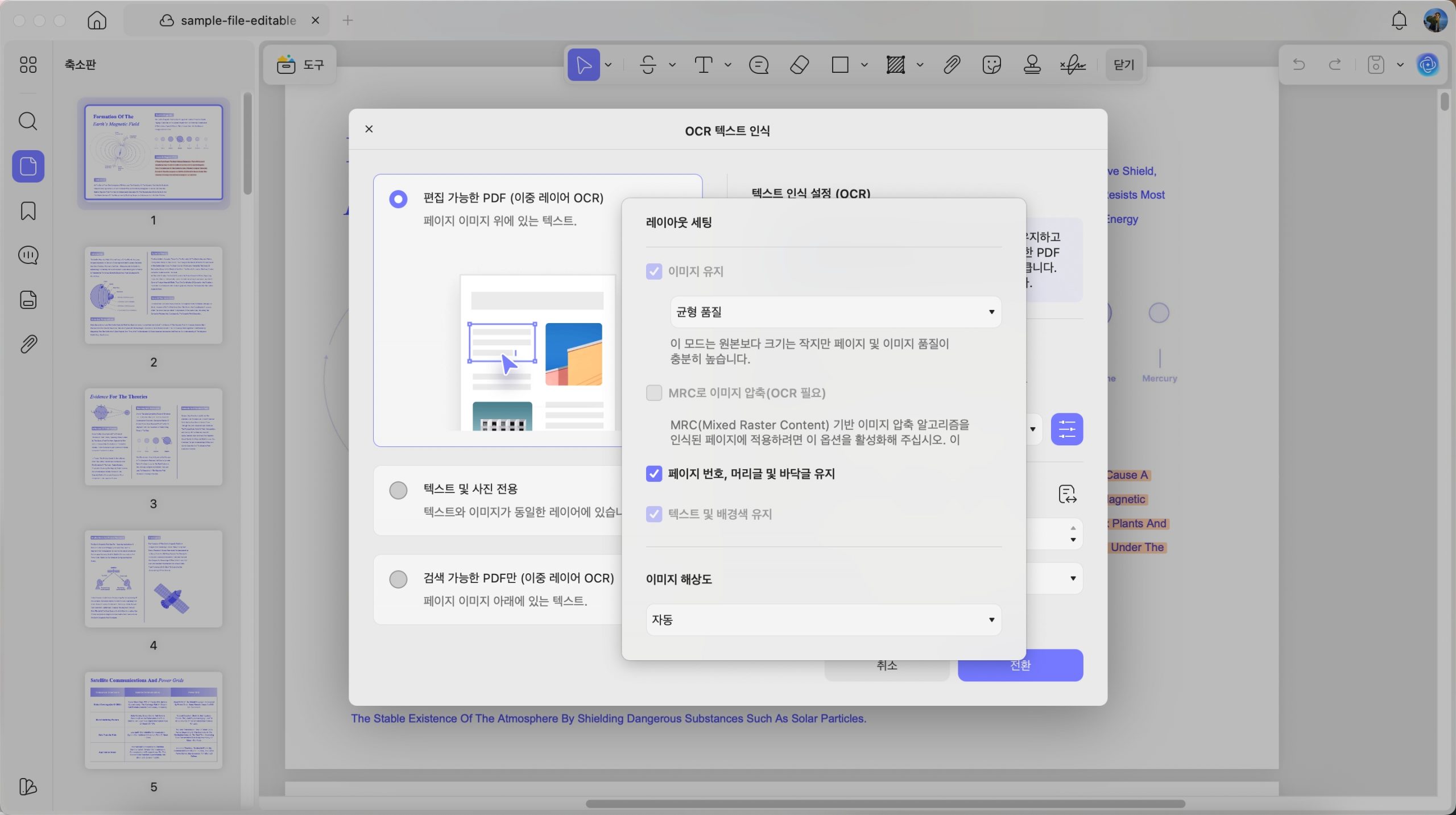Viewport: 1456px width, 815px height.
Task: Open page 4 thumbnail
Action: (x=154, y=578)
